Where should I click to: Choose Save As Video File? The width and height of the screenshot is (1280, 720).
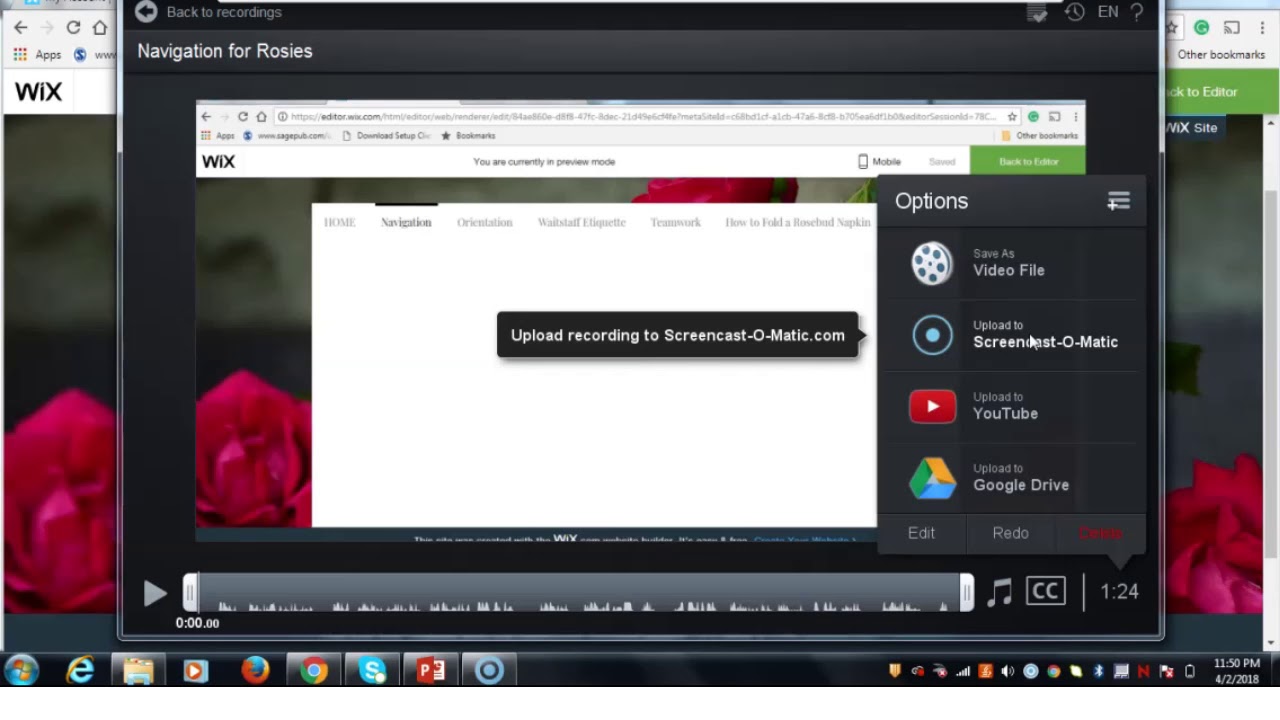pyautogui.click(x=1012, y=264)
